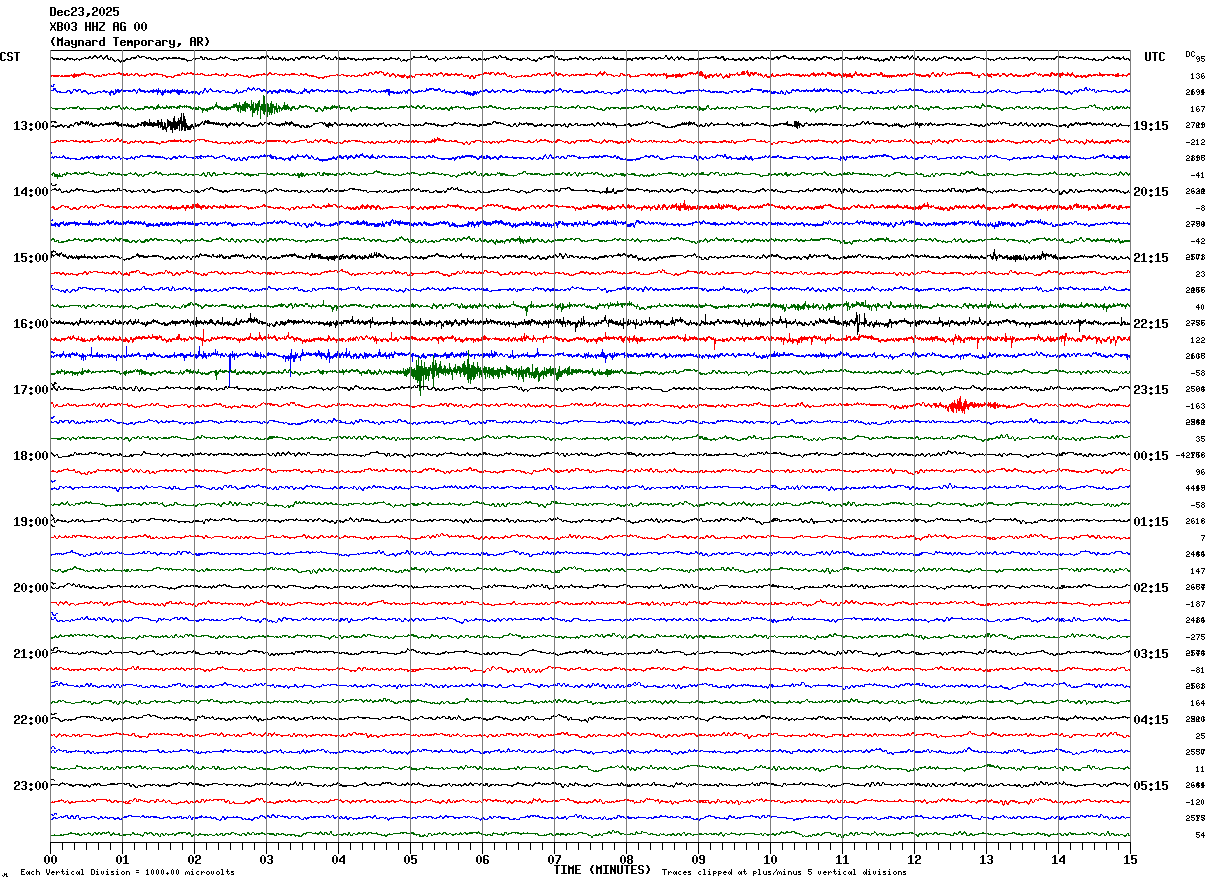Click the 15 minute axis tick label
Viewport: 1210px width, 886px height.
click(x=1129, y=859)
